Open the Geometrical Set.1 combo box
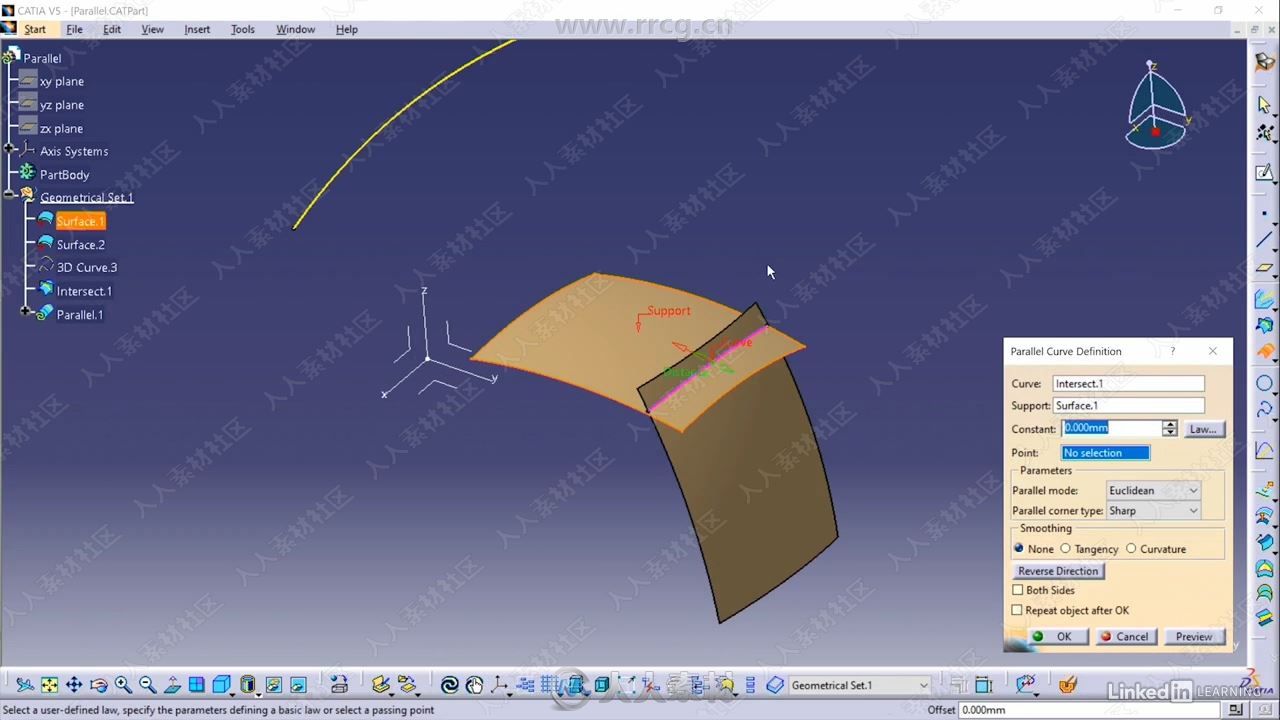The height and width of the screenshot is (720, 1280). (859, 685)
